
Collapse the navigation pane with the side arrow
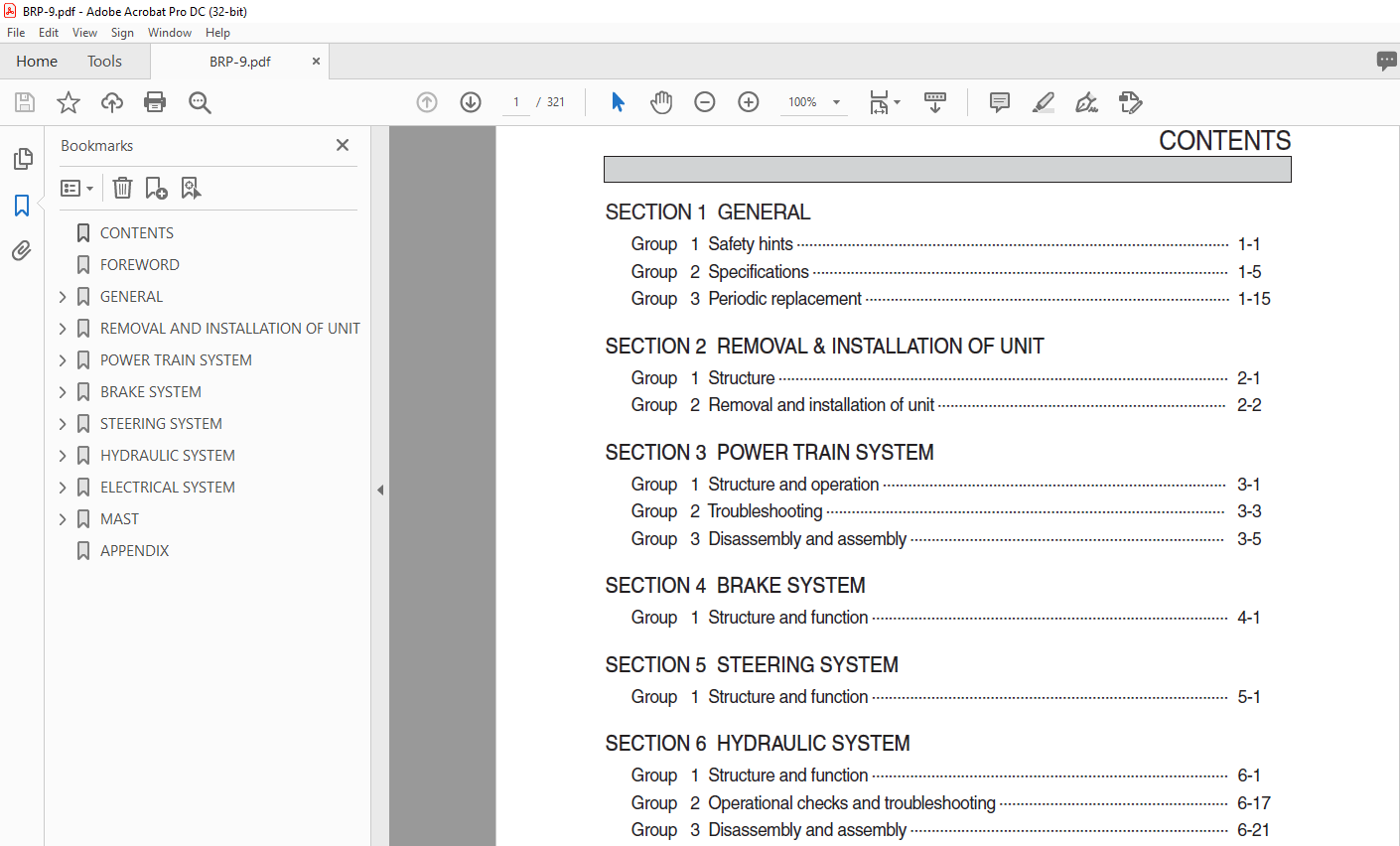coord(380,490)
